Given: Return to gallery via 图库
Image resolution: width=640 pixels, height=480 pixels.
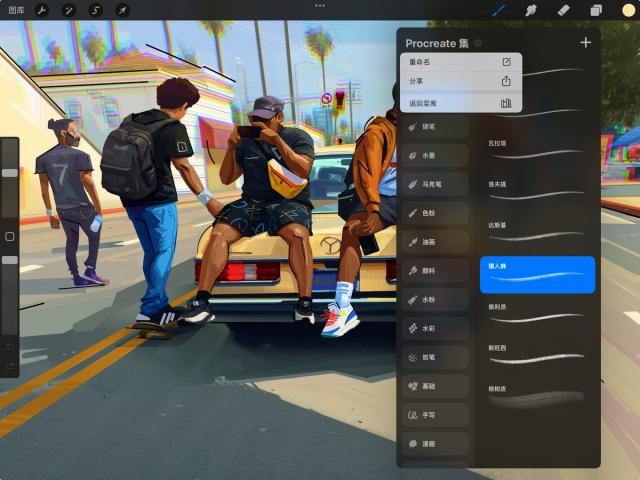Looking at the screenshot, I should 16,10.
